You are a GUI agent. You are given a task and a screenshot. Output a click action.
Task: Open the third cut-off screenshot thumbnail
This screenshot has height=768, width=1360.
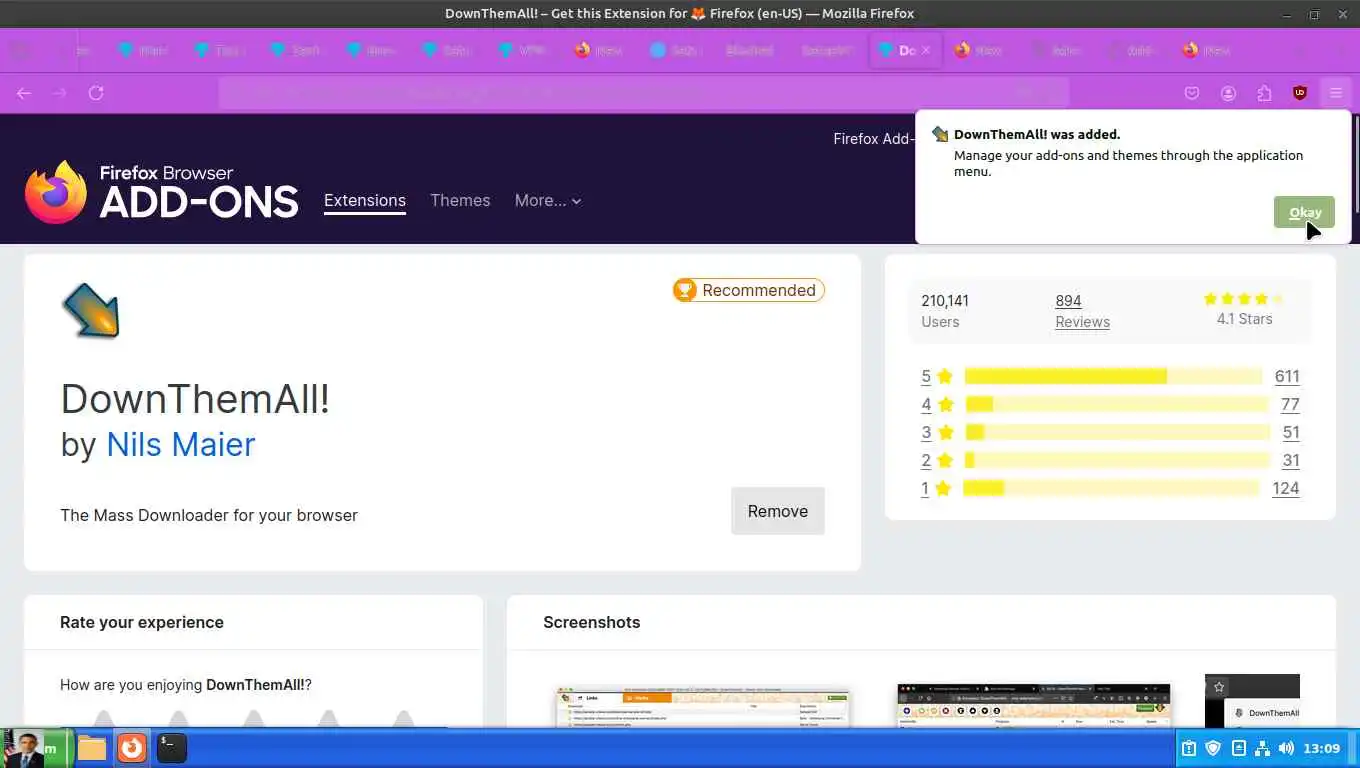tap(1252, 700)
